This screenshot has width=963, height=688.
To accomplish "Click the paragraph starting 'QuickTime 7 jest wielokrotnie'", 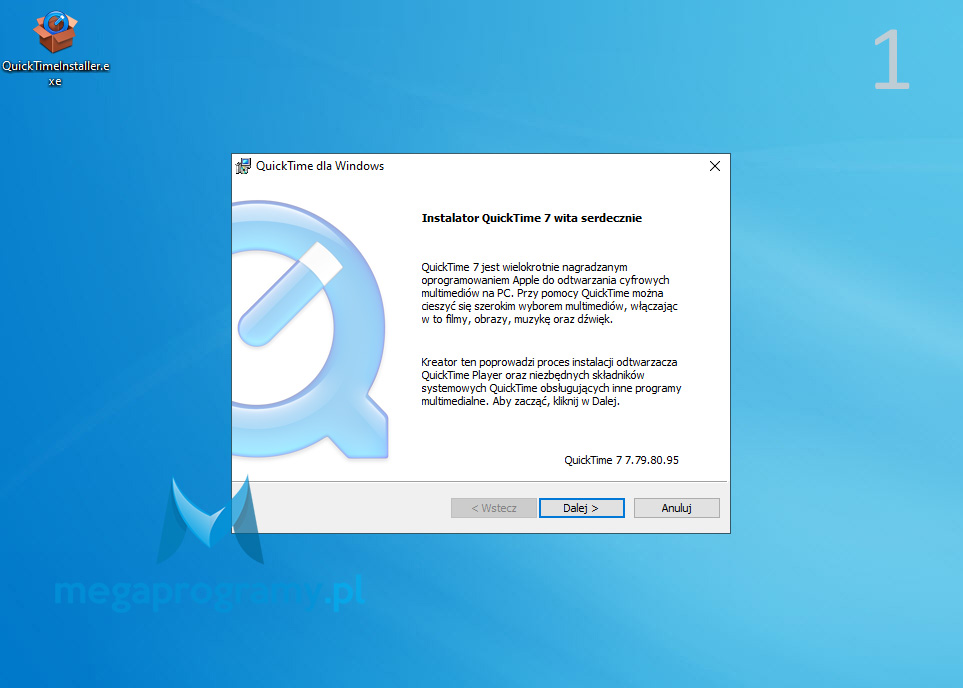I will 550,293.
